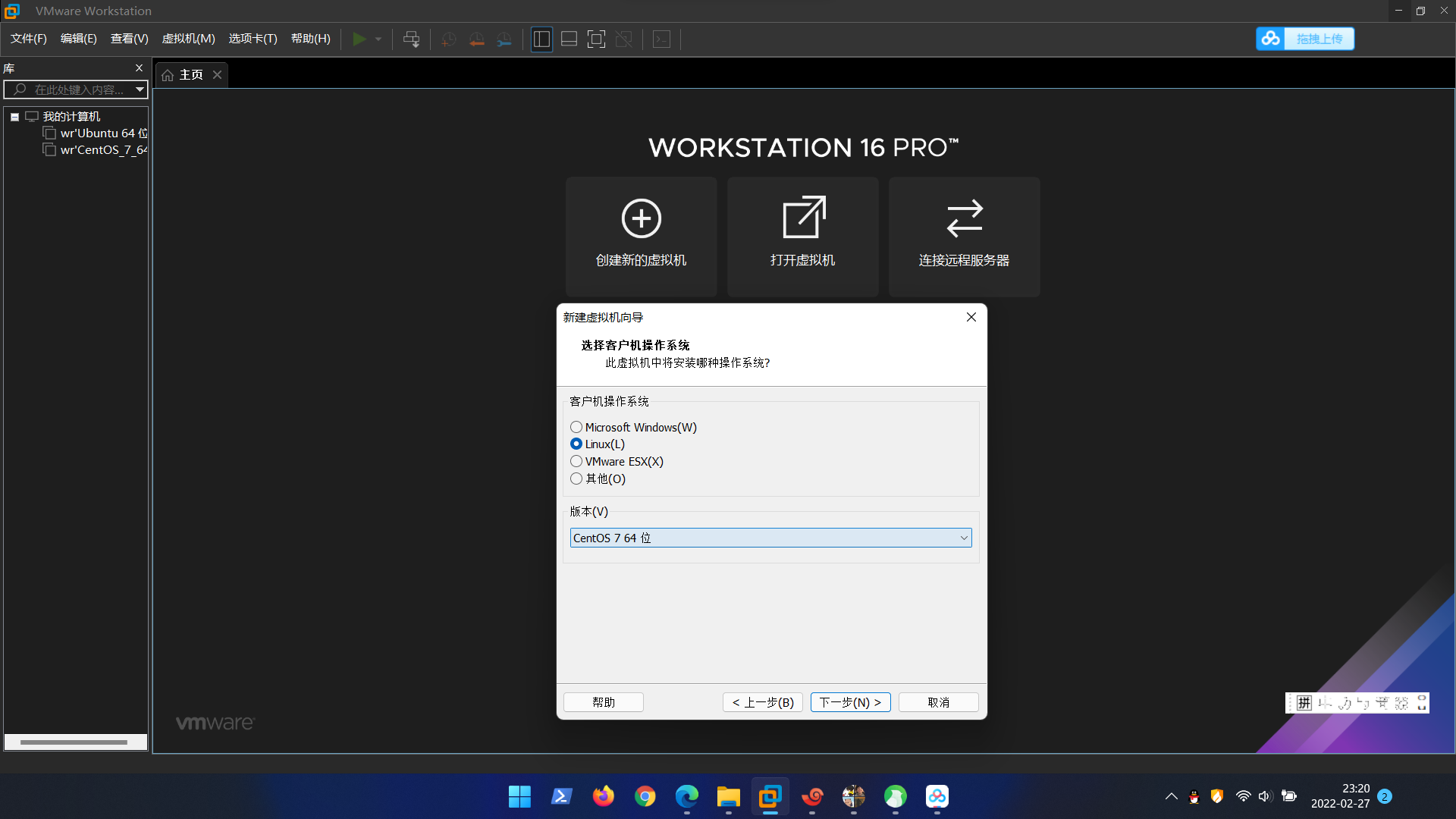This screenshot has width=1456, height=819.
Task: Click the send Ctrl+Alt+Del toolbar icon
Action: point(411,39)
